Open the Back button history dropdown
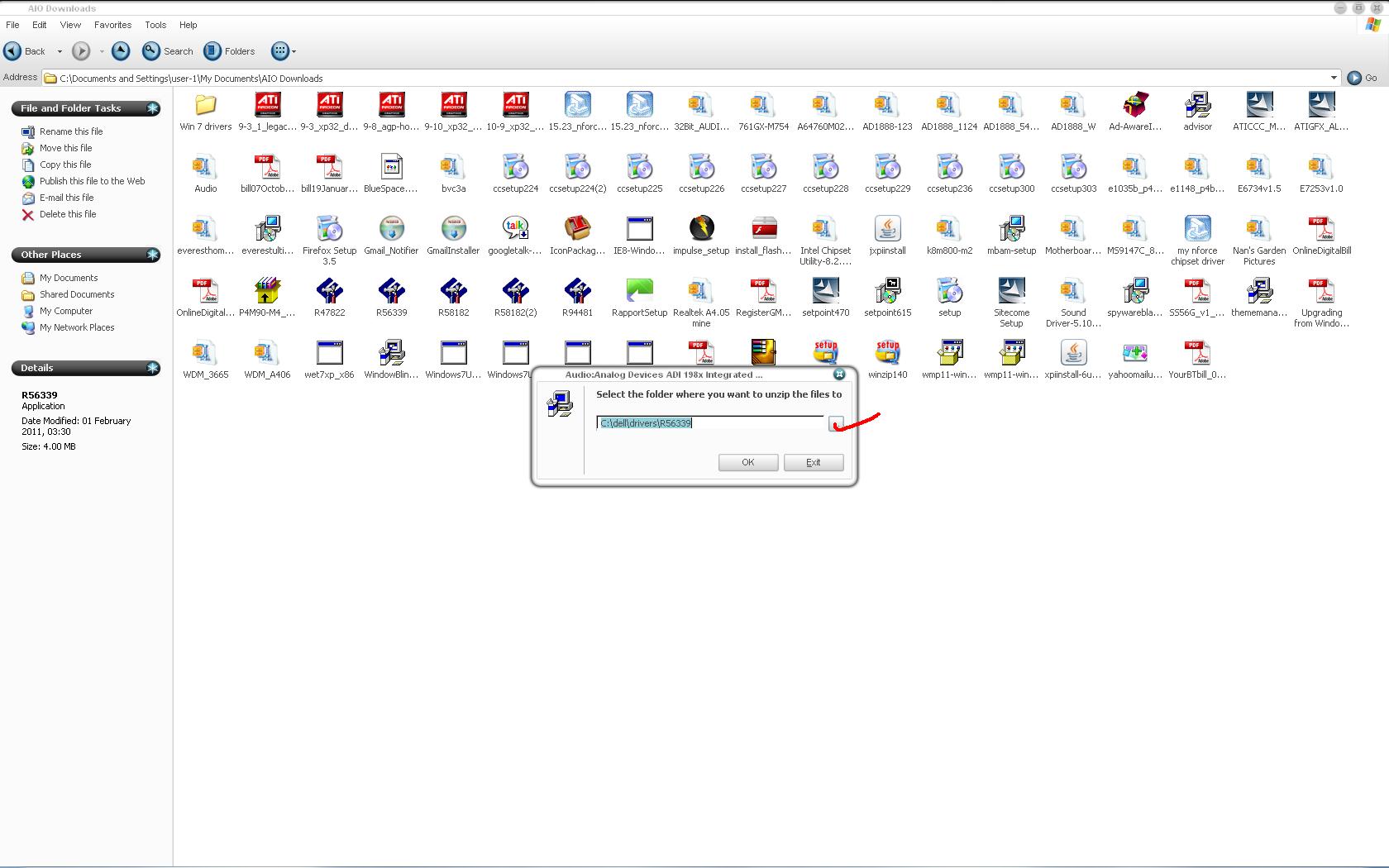 pos(60,51)
